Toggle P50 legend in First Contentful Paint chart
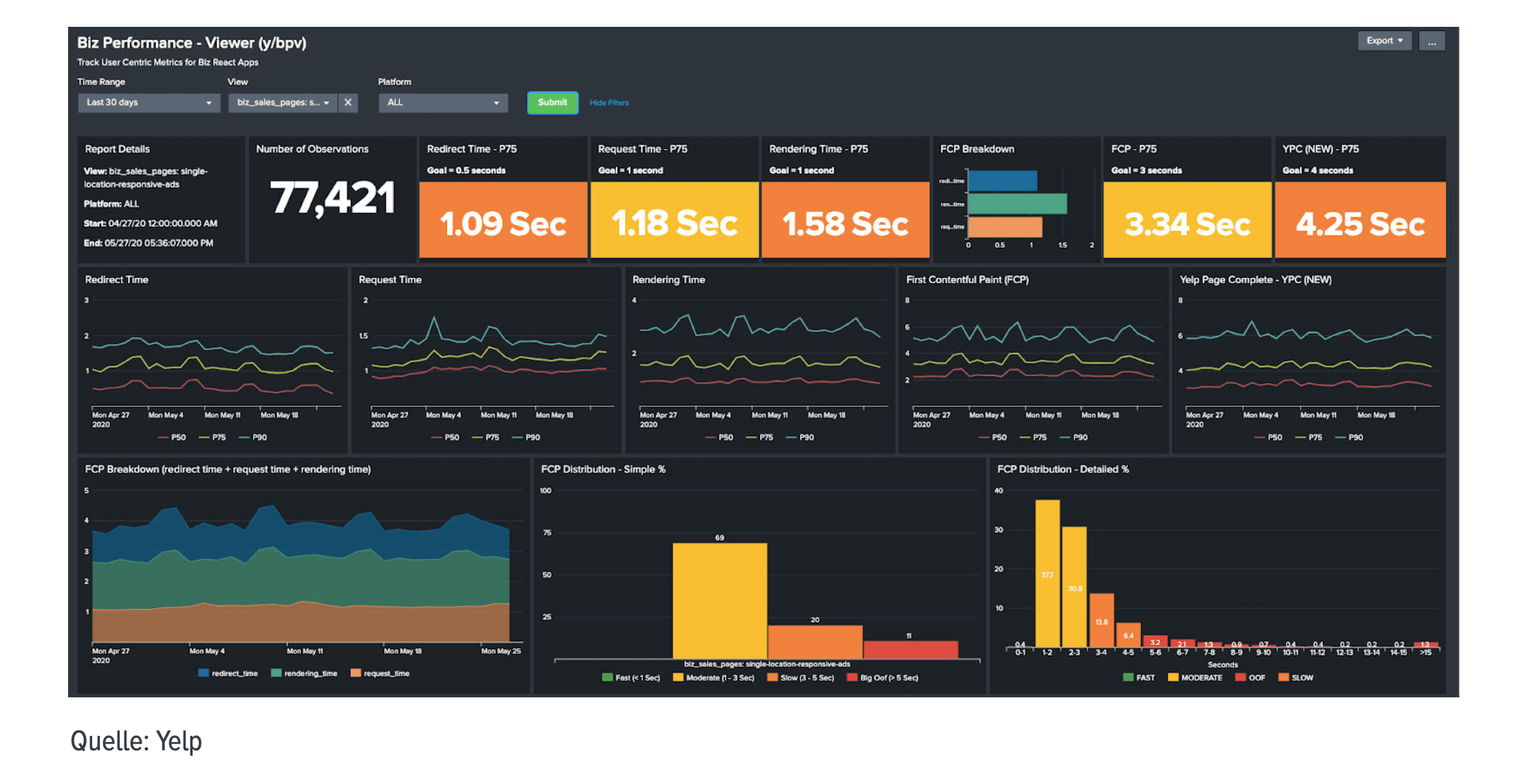 tap(993, 437)
